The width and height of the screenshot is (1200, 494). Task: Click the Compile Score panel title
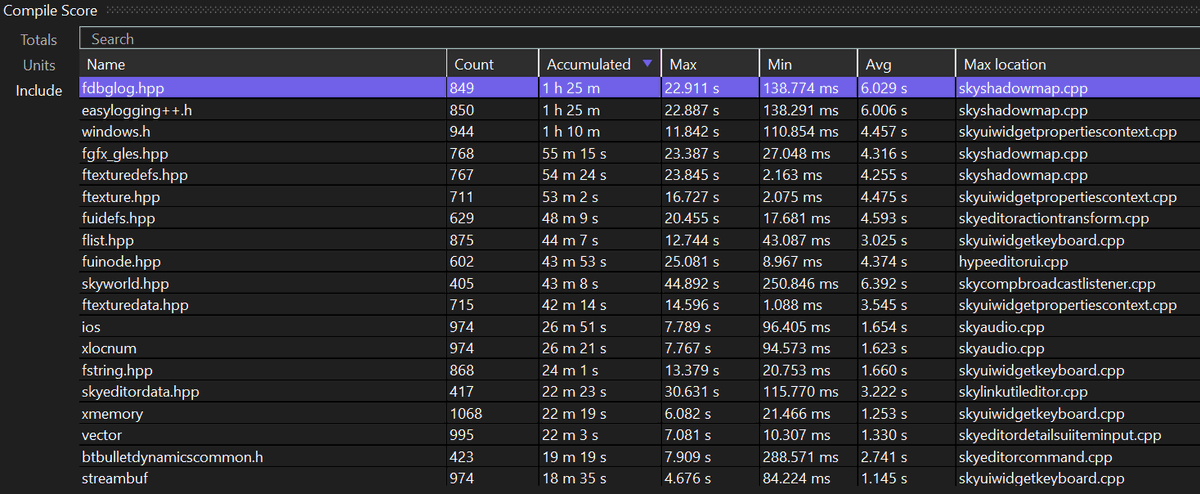pos(50,9)
